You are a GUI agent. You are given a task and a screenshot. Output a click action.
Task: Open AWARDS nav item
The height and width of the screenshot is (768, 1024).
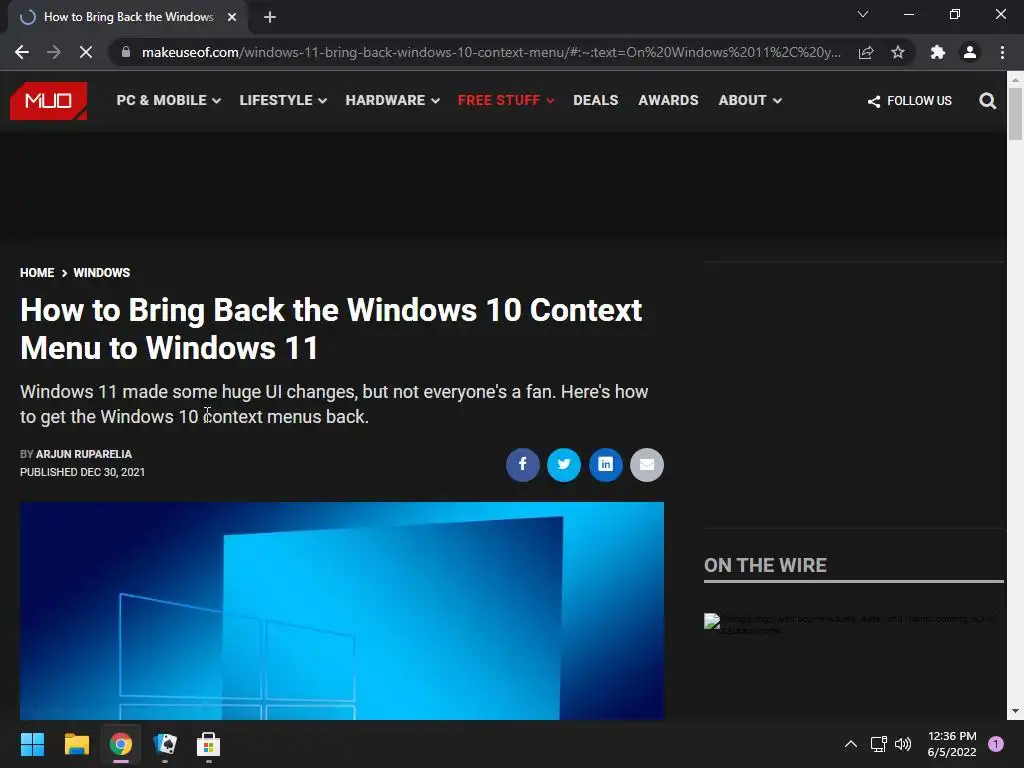(x=668, y=101)
